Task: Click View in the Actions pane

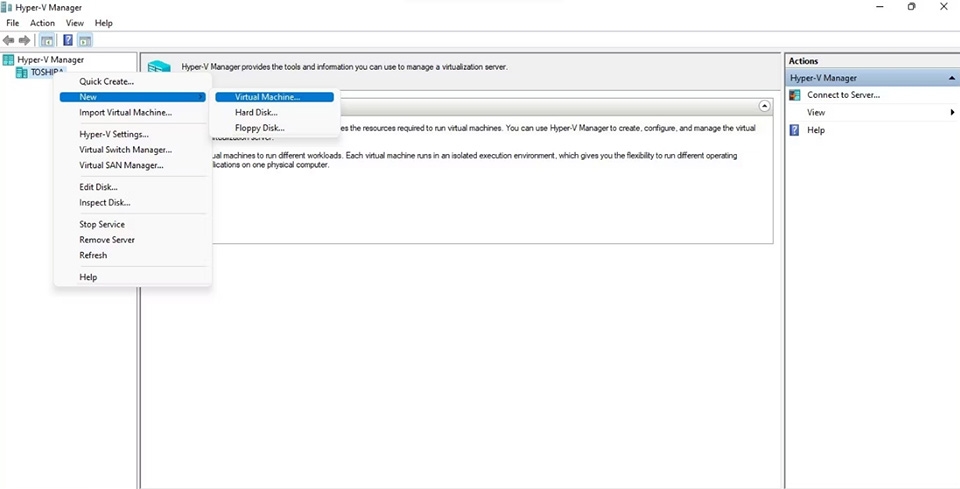Action: tap(816, 113)
